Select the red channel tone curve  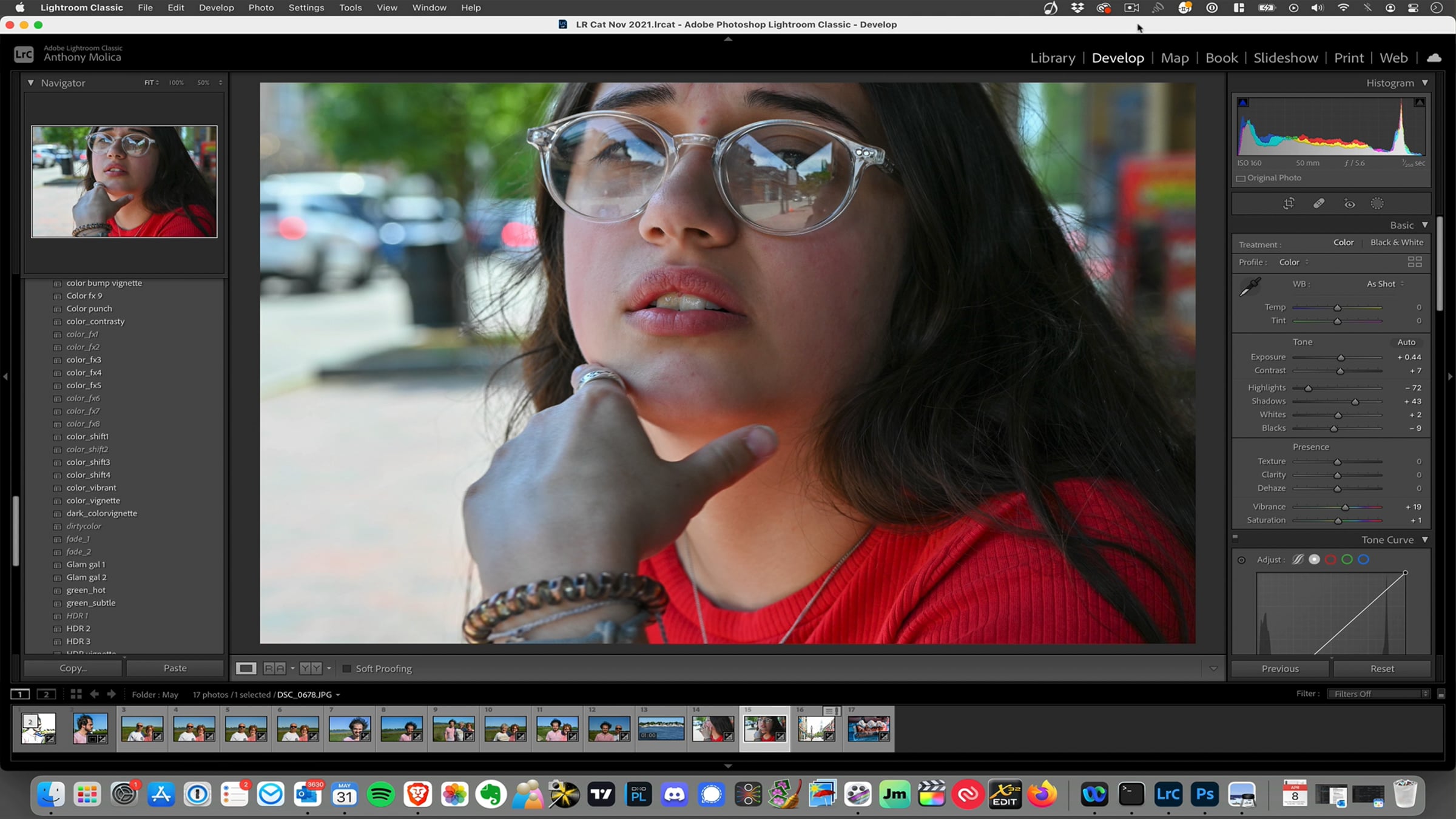pyautogui.click(x=1330, y=559)
